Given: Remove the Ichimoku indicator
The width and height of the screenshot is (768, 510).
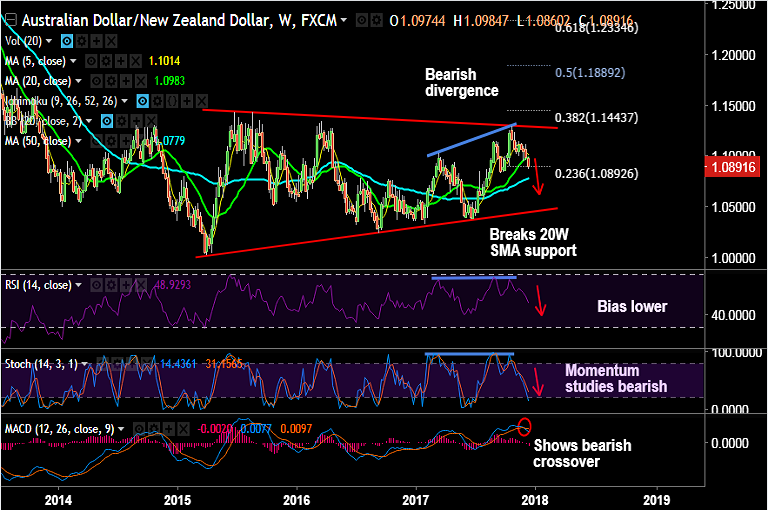Looking at the screenshot, I should pos(201,101).
